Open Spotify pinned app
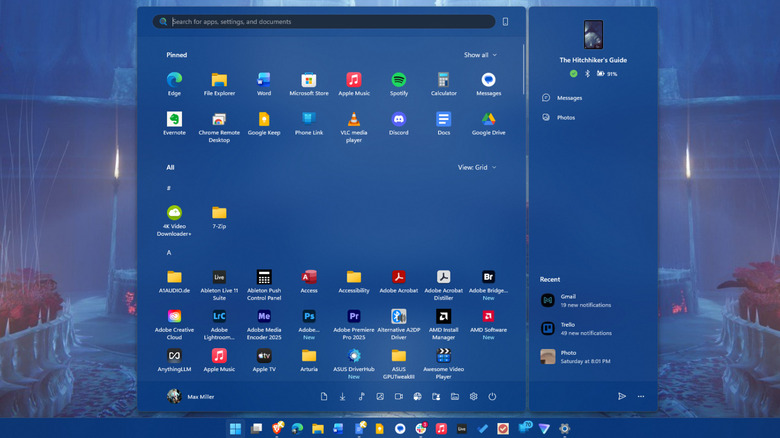Viewport: 780px width, 438px height. tap(398, 84)
